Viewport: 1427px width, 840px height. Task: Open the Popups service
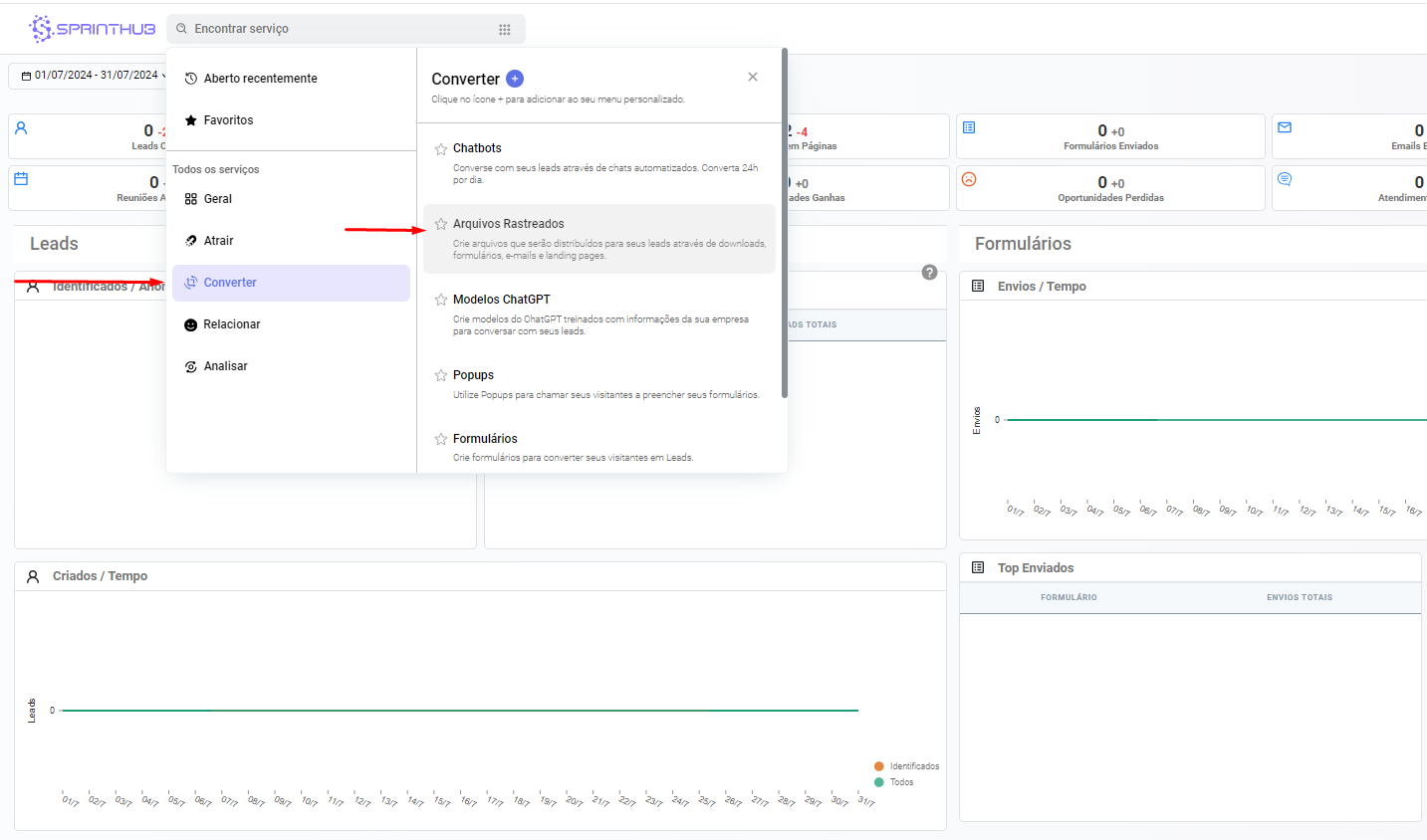click(473, 375)
